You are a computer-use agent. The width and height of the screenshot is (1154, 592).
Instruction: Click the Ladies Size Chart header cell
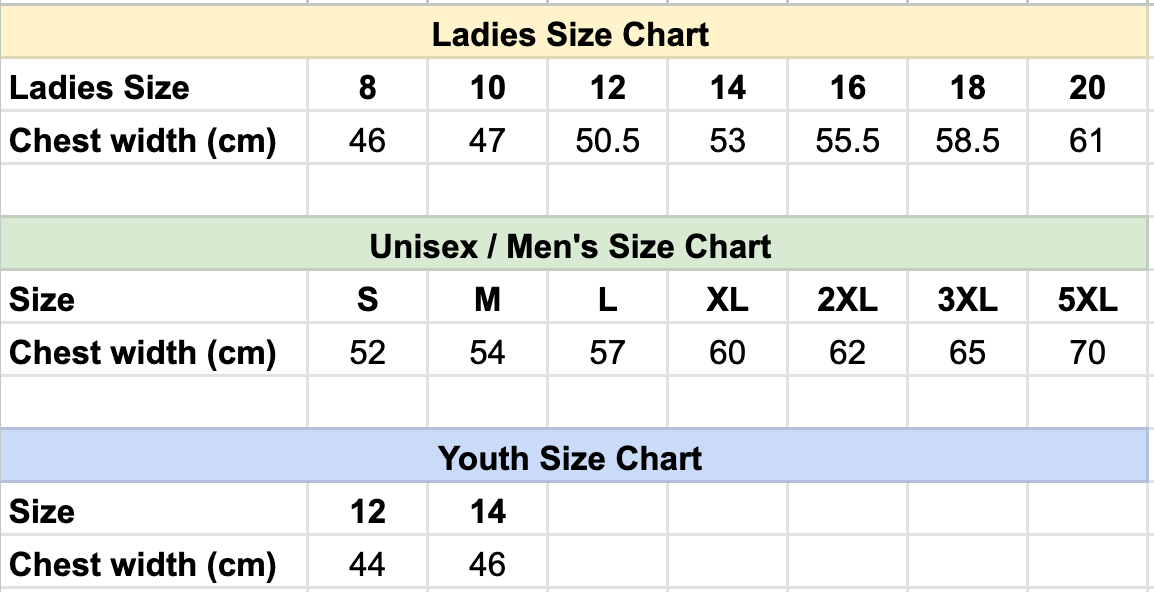point(570,34)
